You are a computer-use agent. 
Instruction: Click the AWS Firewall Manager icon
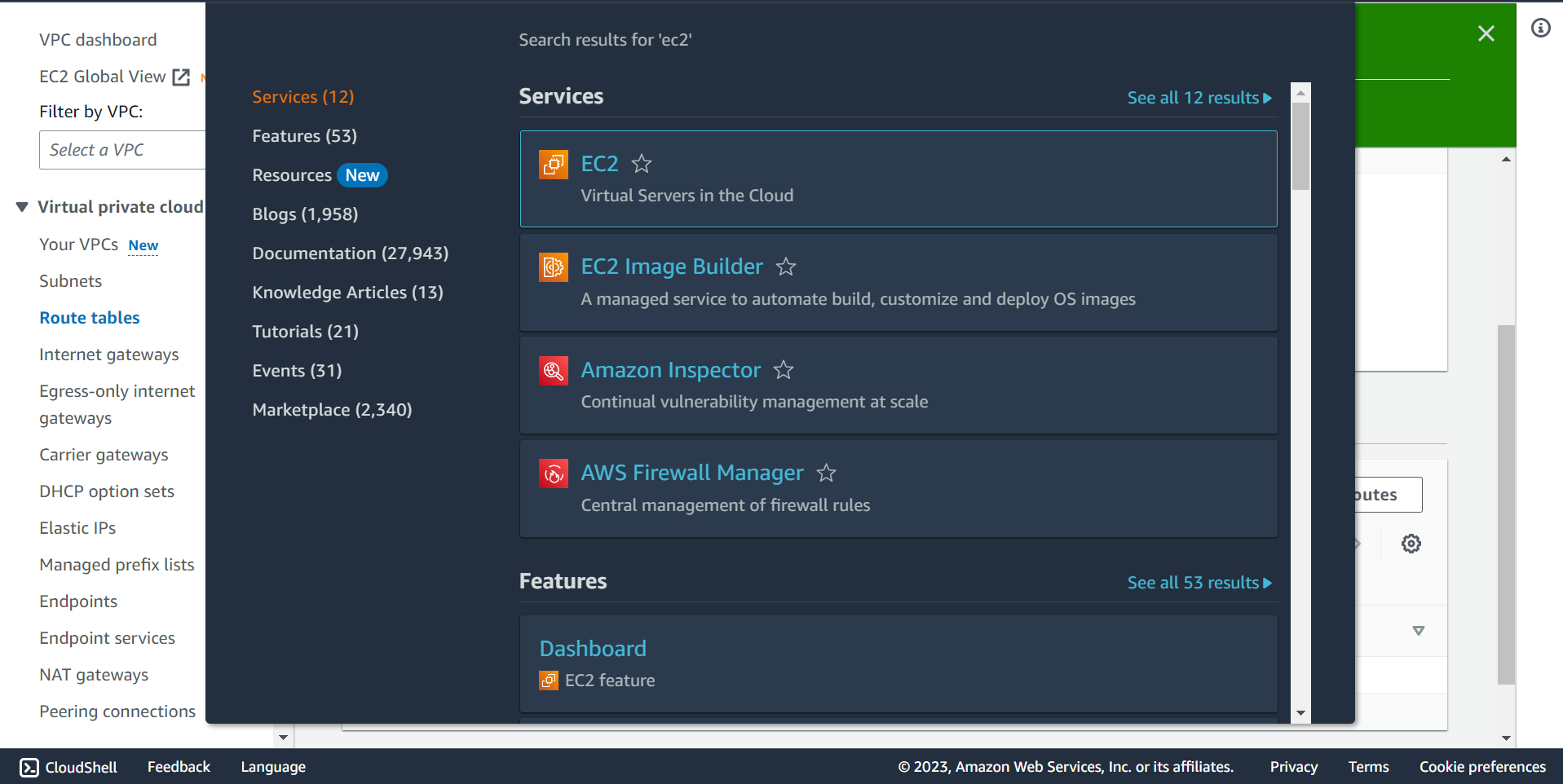coord(554,473)
